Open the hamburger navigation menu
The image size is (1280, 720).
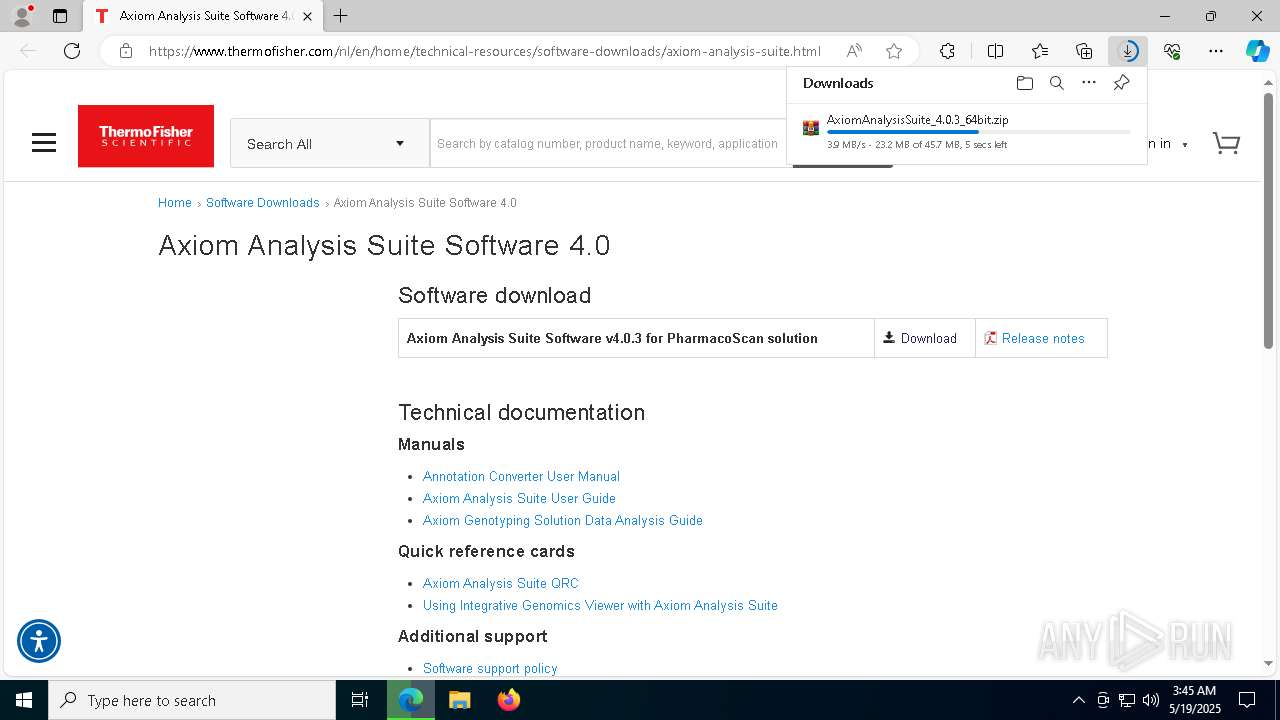pos(44,143)
